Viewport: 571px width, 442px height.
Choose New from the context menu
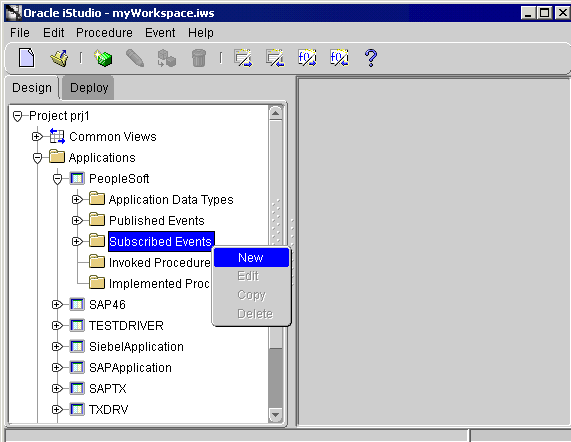251,257
